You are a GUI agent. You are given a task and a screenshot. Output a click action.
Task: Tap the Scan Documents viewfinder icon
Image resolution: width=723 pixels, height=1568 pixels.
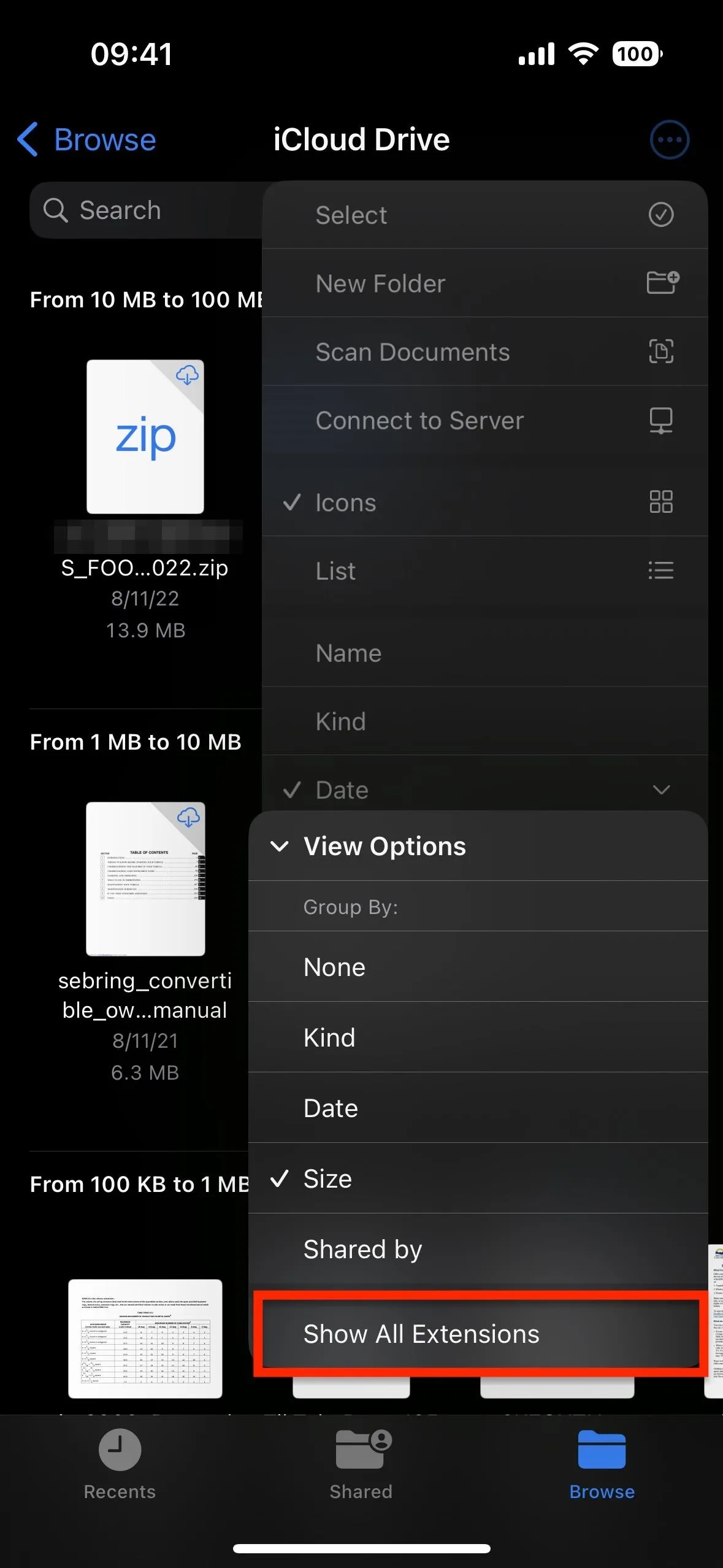click(x=661, y=352)
